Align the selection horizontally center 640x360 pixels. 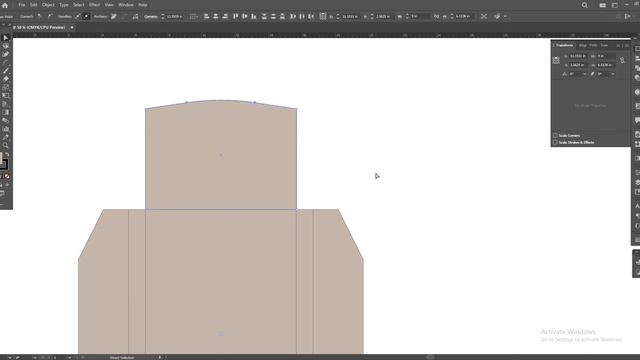coord(216,16)
